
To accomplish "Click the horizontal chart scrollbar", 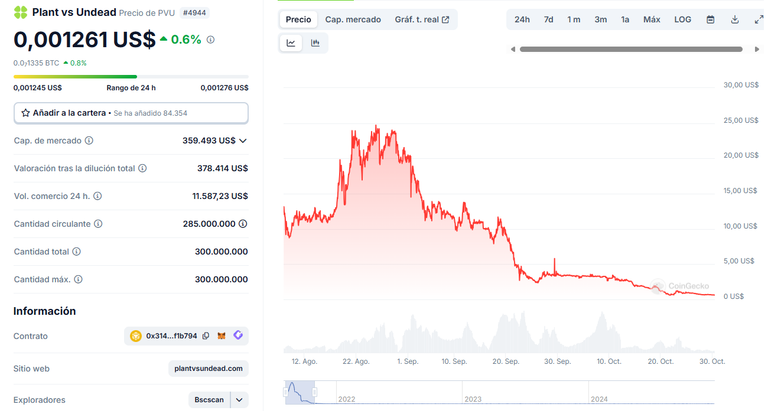I will [631, 49].
